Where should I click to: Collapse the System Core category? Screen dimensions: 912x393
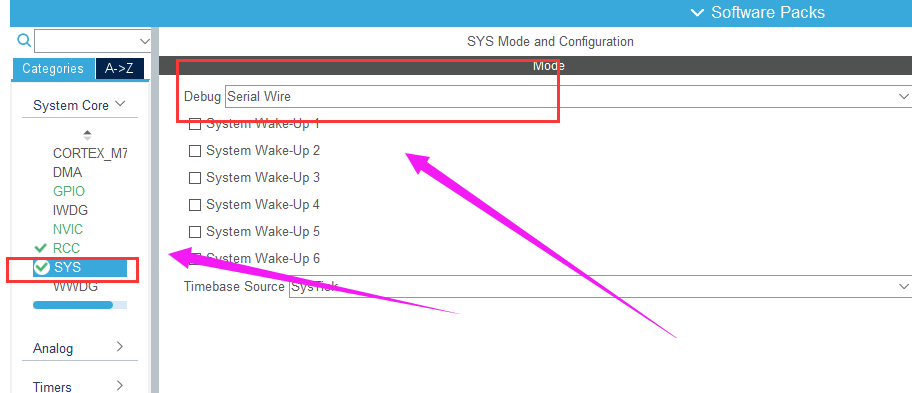click(79, 105)
